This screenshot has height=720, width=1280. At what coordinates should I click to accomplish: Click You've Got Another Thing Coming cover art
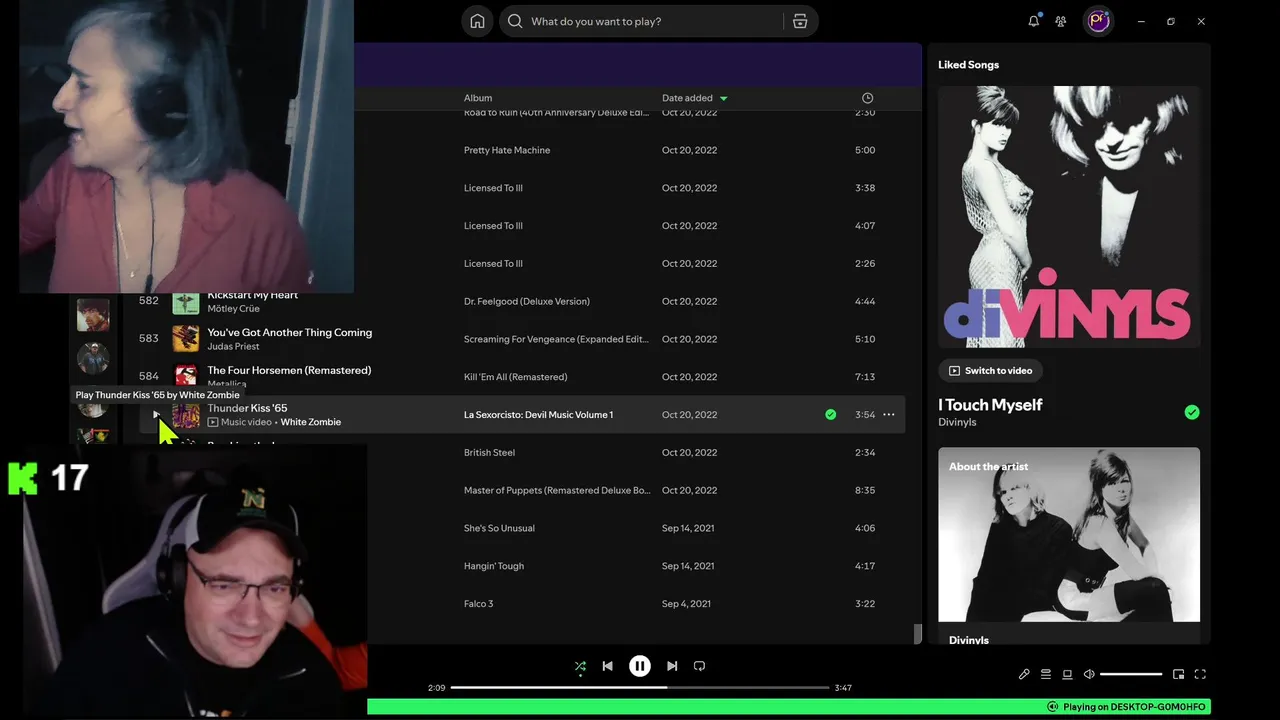[186, 339]
